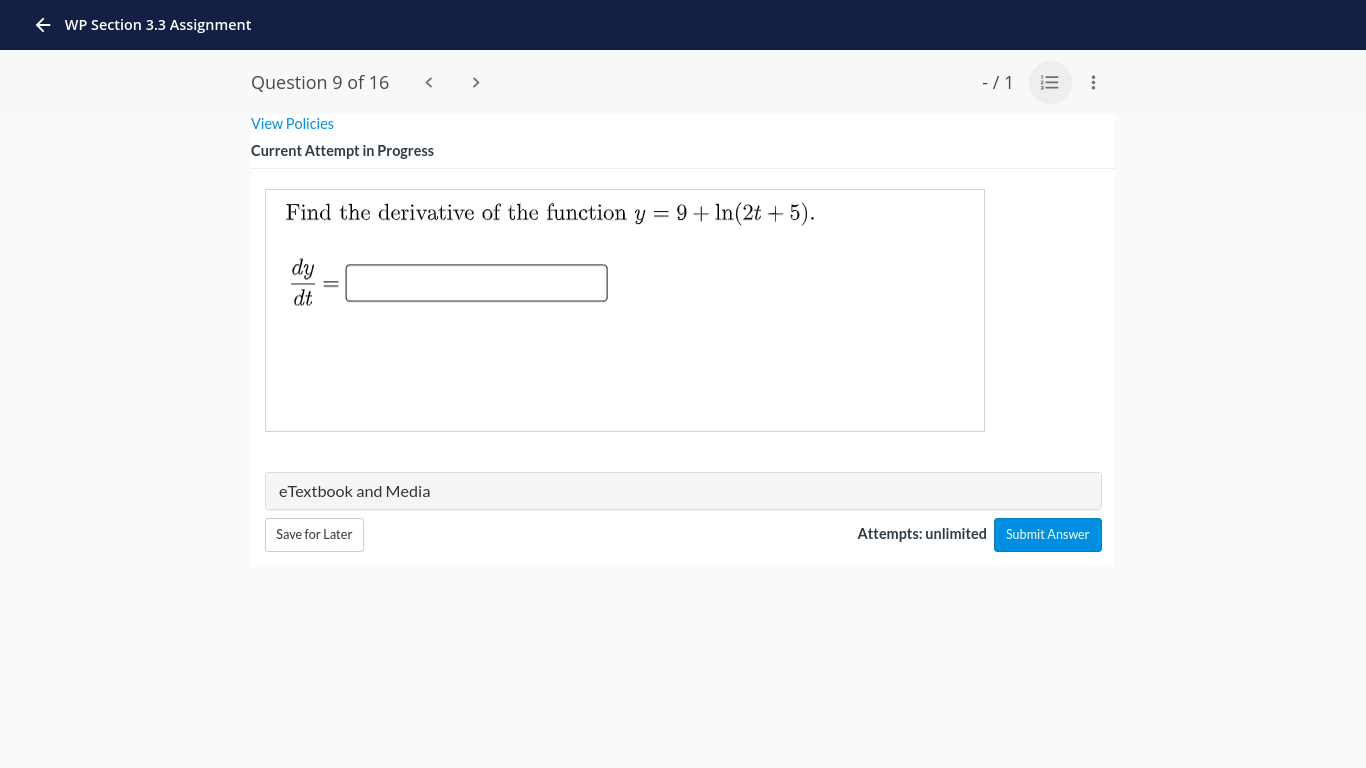The height and width of the screenshot is (768, 1366).
Task: Click the Save for Later button
Action: (x=314, y=534)
